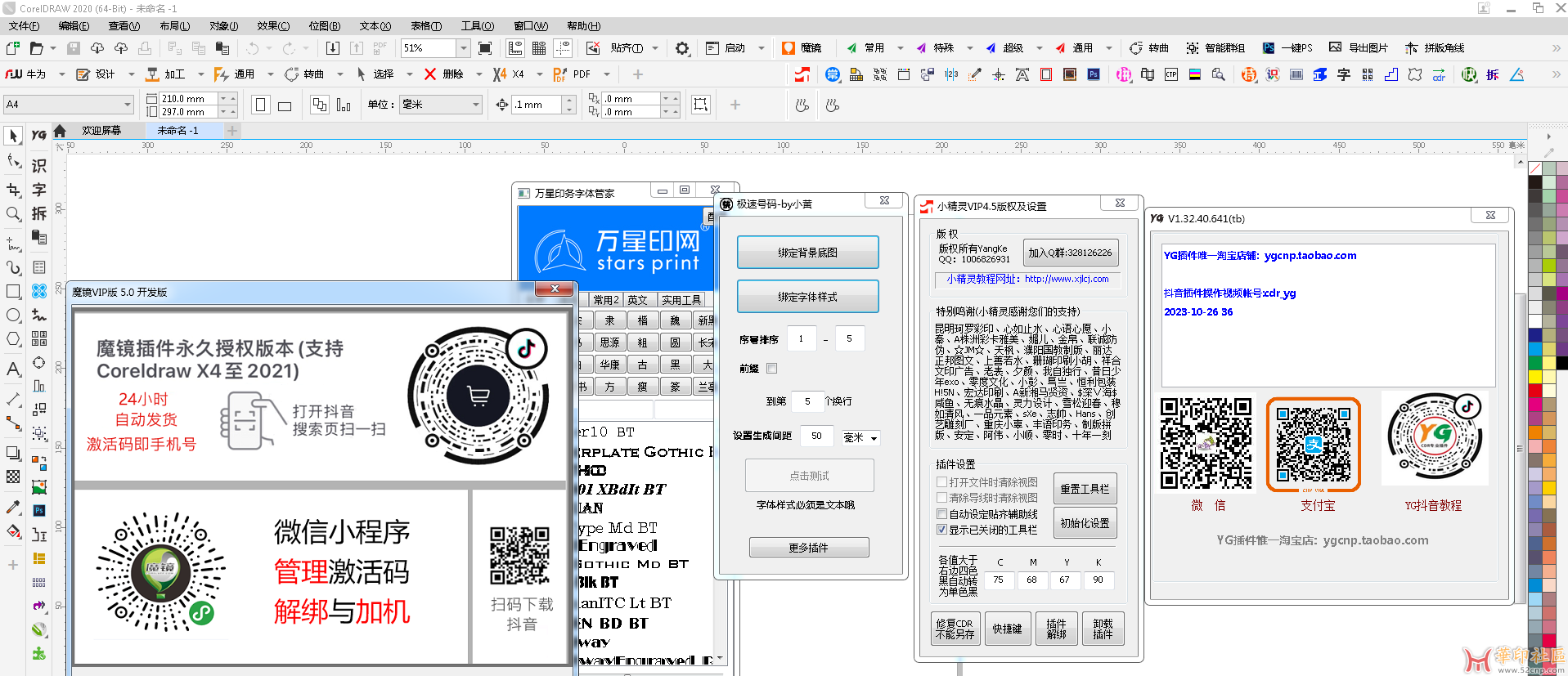Uncheck 显示已关闭的工具栏 checkbox
The height and width of the screenshot is (676, 1568).
click(x=941, y=530)
